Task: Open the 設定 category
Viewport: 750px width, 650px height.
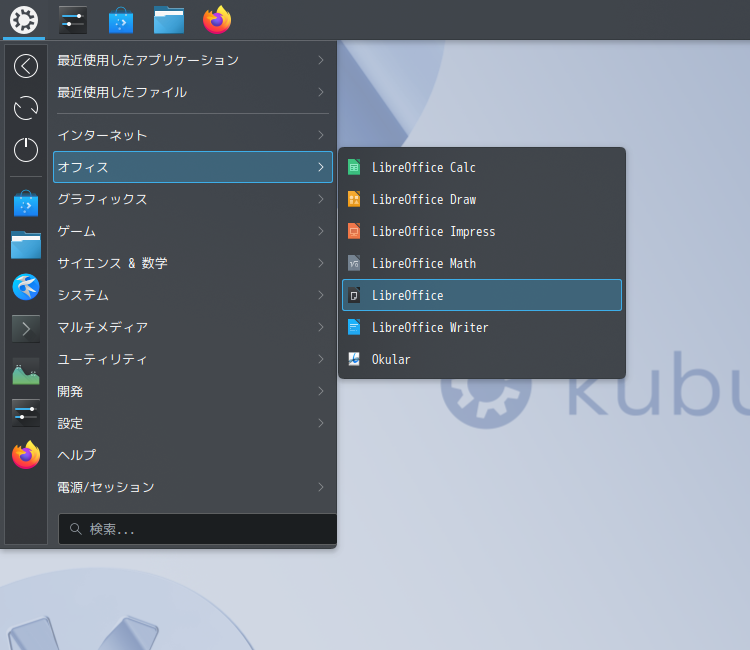Action: [193, 424]
